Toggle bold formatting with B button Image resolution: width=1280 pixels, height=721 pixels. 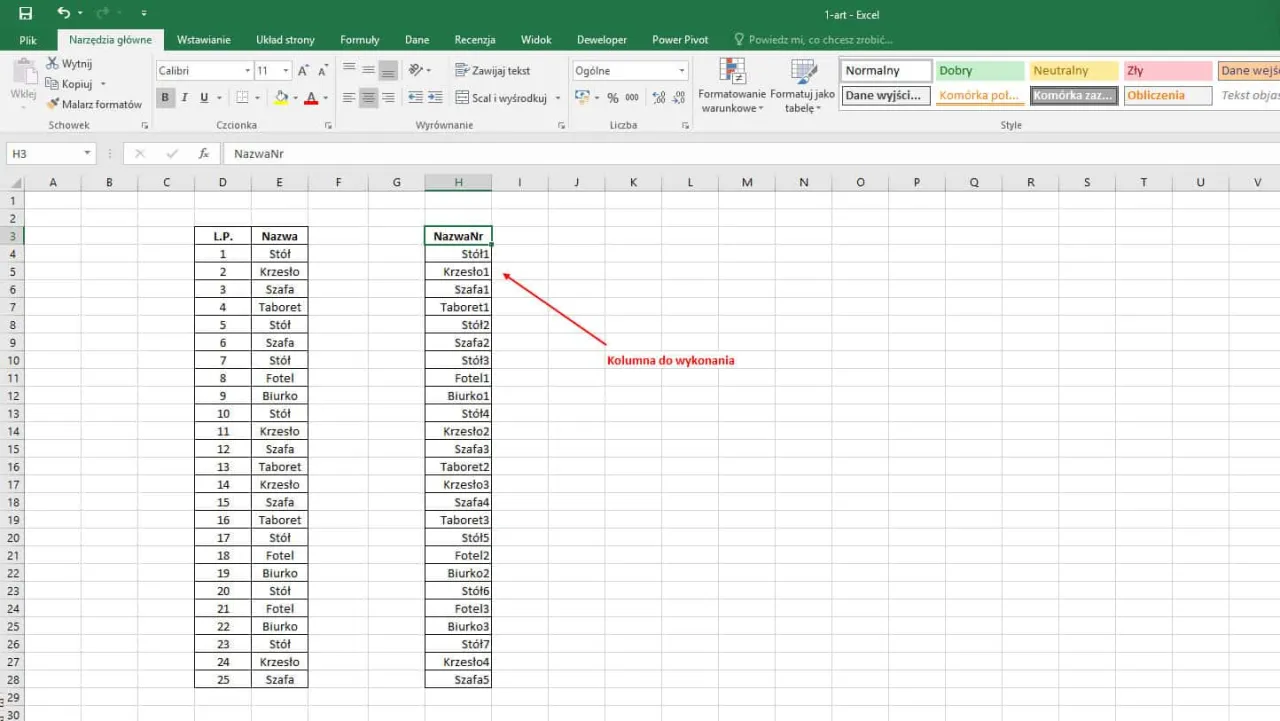click(x=165, y=98)
